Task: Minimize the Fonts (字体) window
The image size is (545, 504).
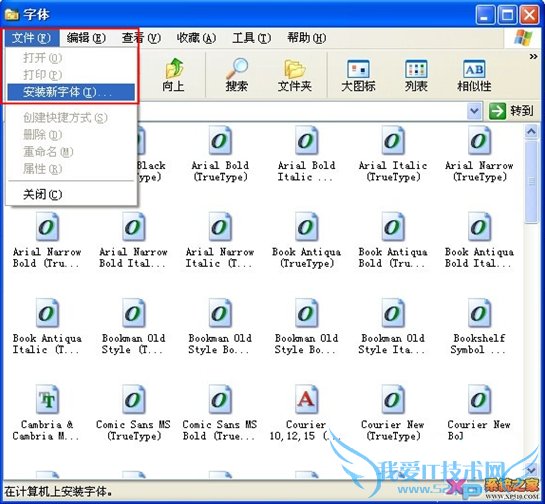Action: [486, 15]
